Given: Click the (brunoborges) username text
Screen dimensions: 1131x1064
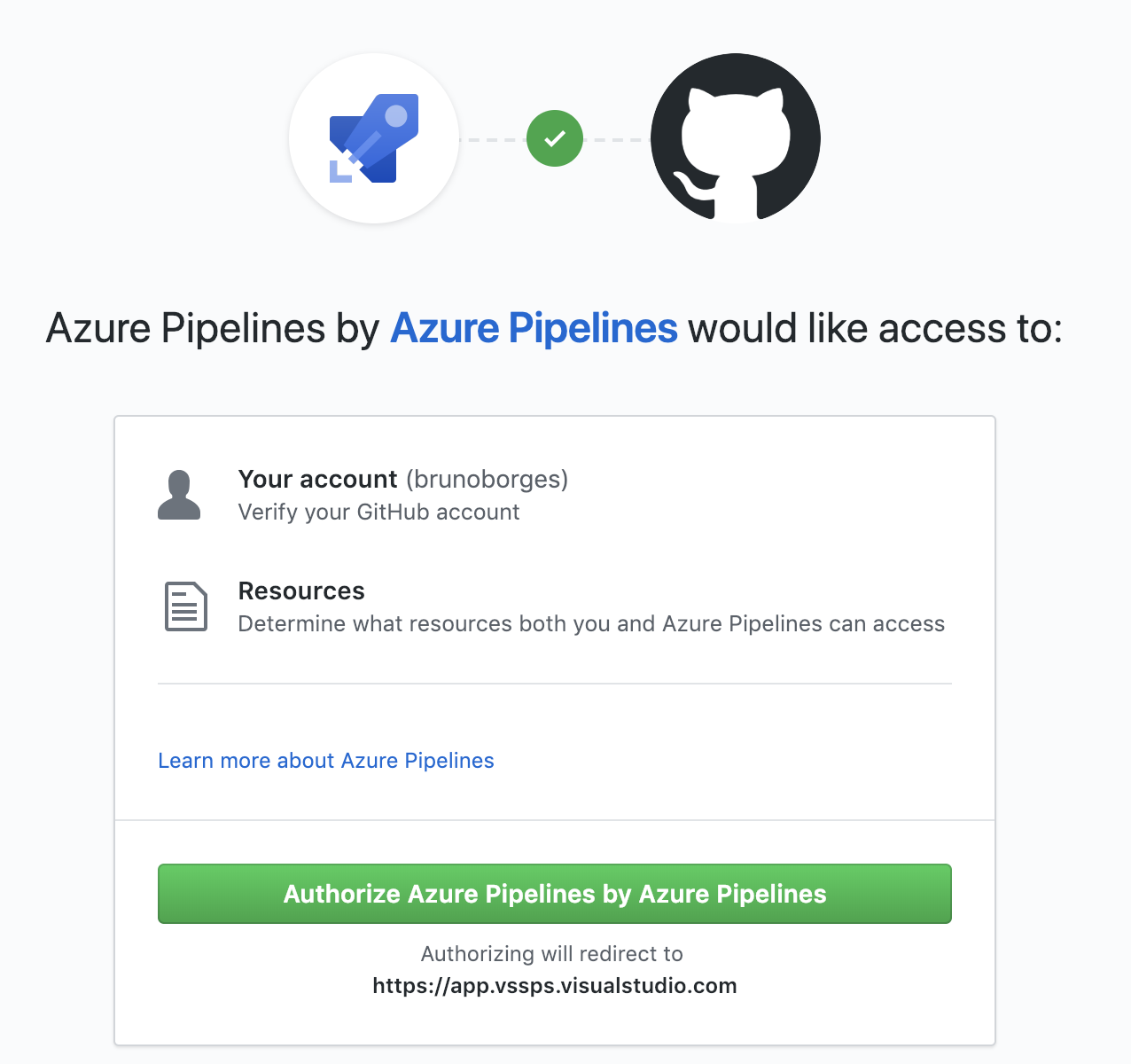Looking at the screenshot, I should point(487,479).
